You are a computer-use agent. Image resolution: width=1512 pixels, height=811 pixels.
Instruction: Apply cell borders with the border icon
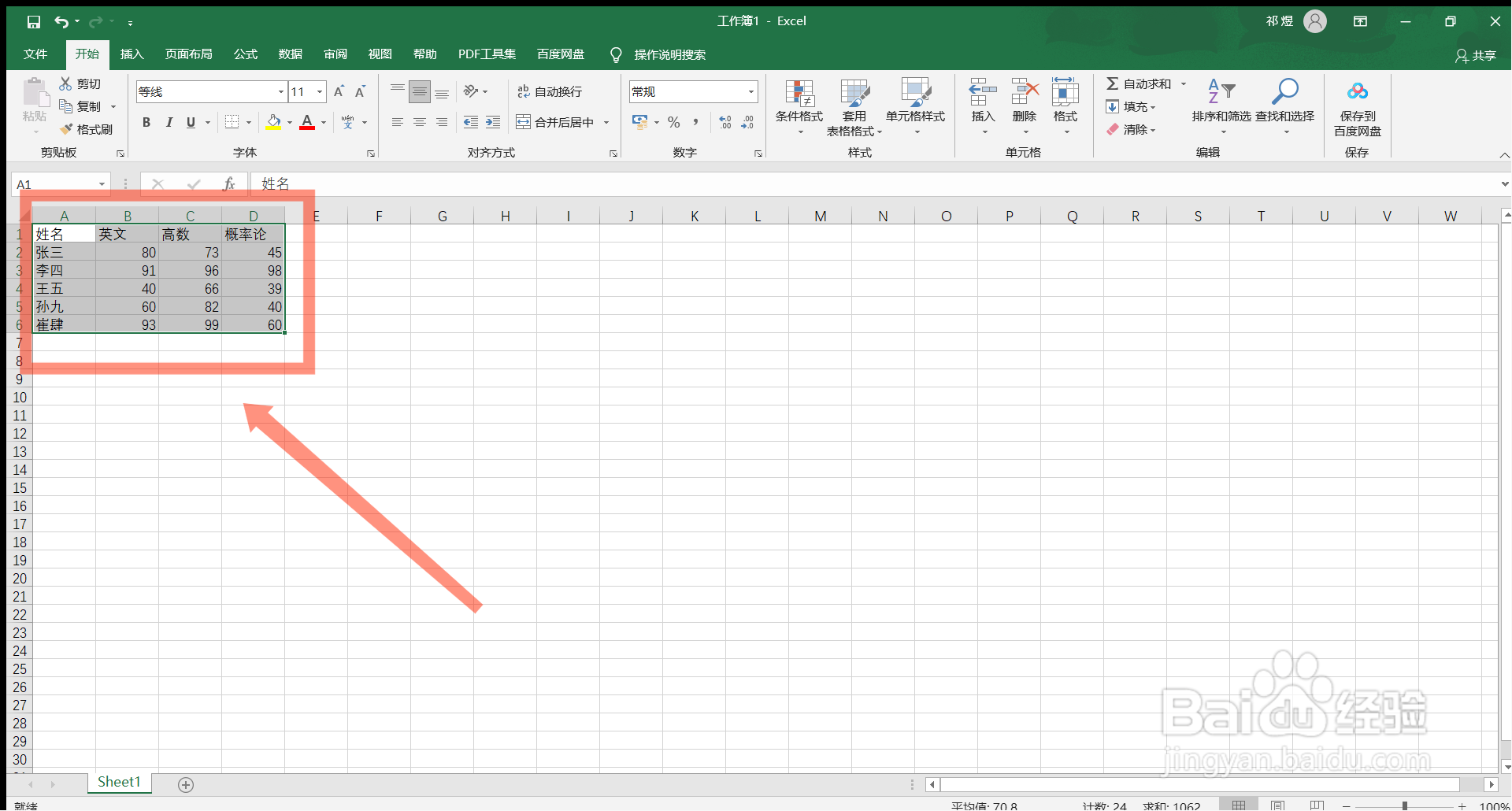tap(232, 122)
